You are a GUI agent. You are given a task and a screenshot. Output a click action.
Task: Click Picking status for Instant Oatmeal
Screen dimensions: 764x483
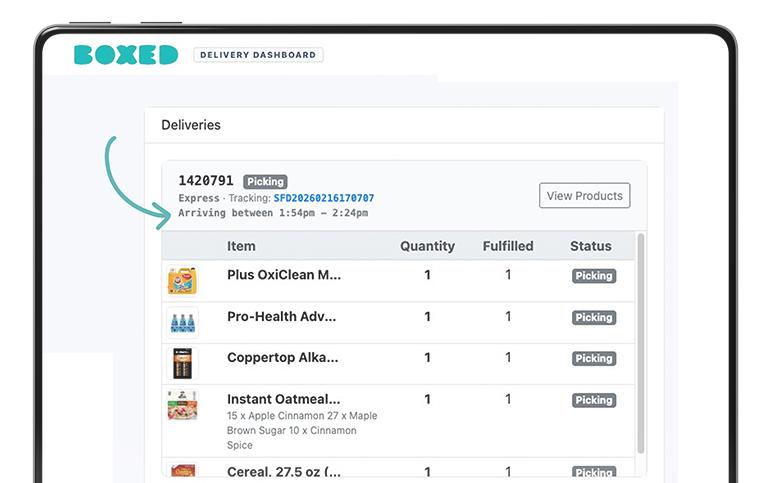594,401
